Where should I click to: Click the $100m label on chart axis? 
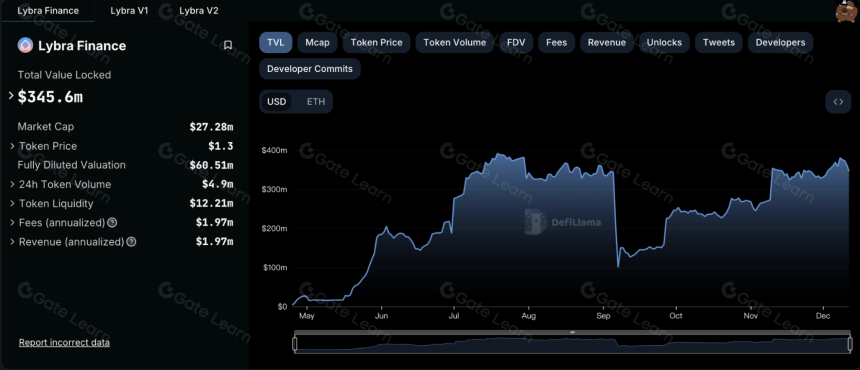click(x=275, y=267)
